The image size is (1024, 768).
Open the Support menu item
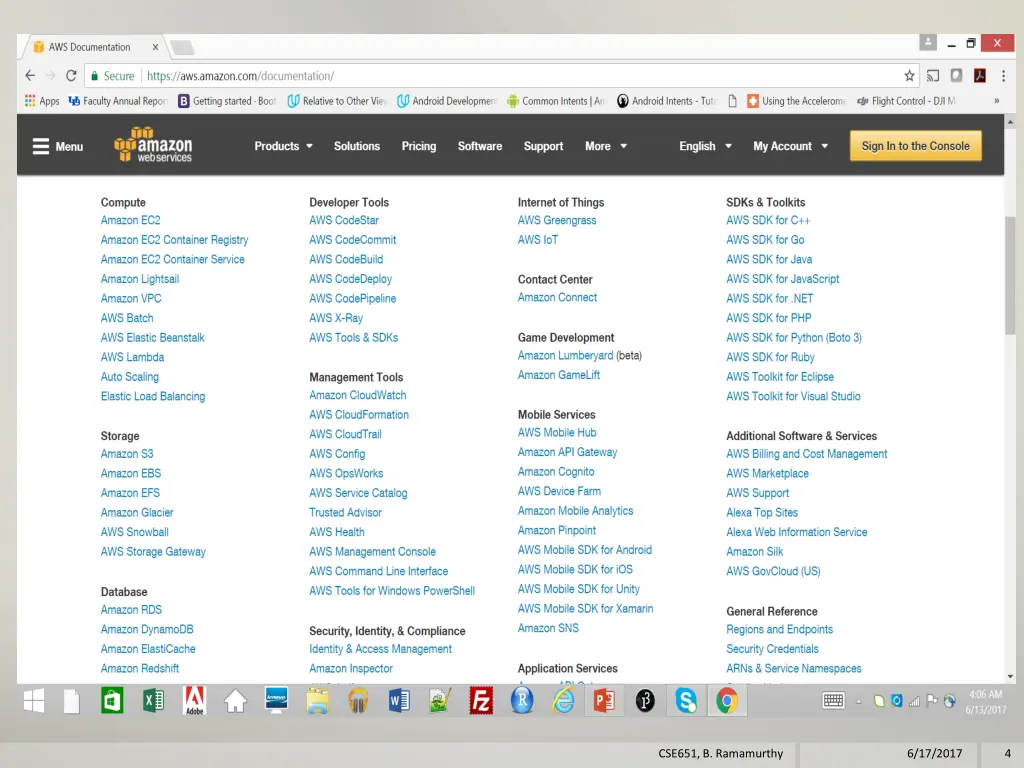(x=543, y=146)
